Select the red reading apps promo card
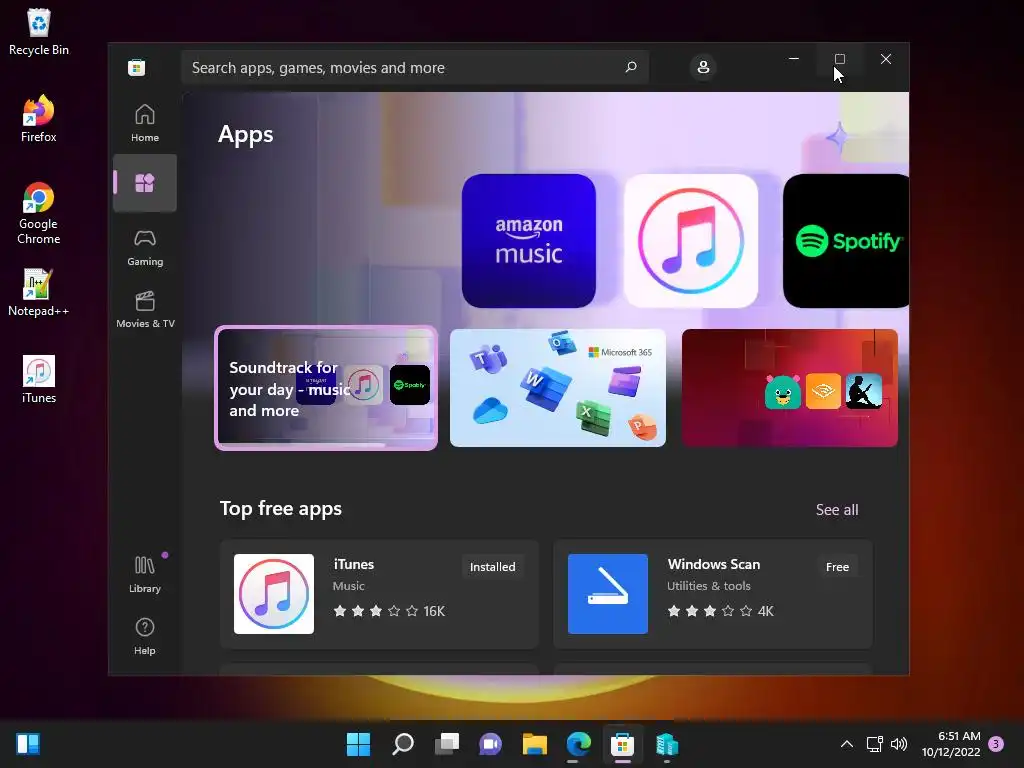Viewport: 1024px width, 768px height. [790, 388]
